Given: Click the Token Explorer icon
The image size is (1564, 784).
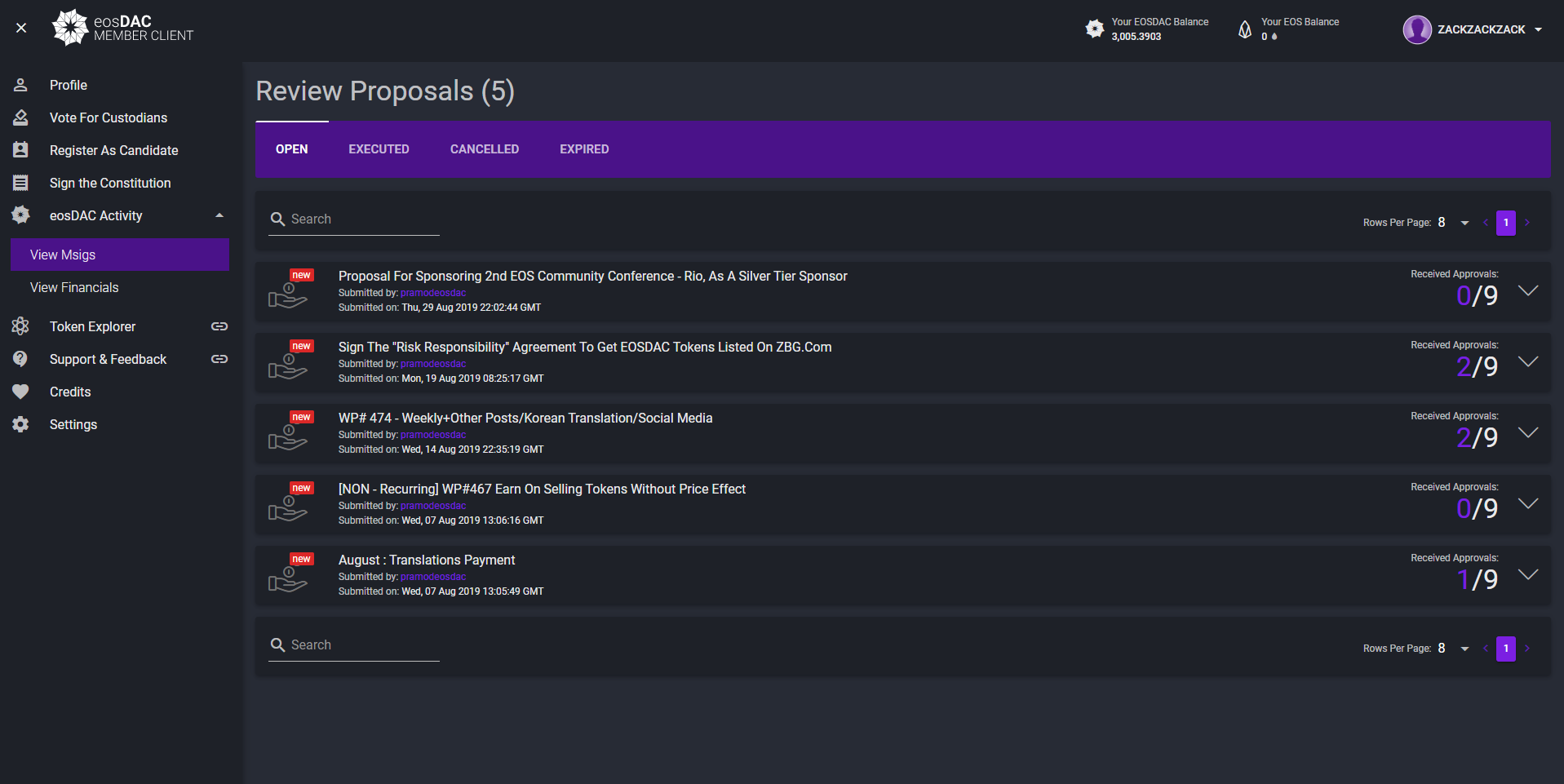Looking at the screenshot, I should (20, 326).
